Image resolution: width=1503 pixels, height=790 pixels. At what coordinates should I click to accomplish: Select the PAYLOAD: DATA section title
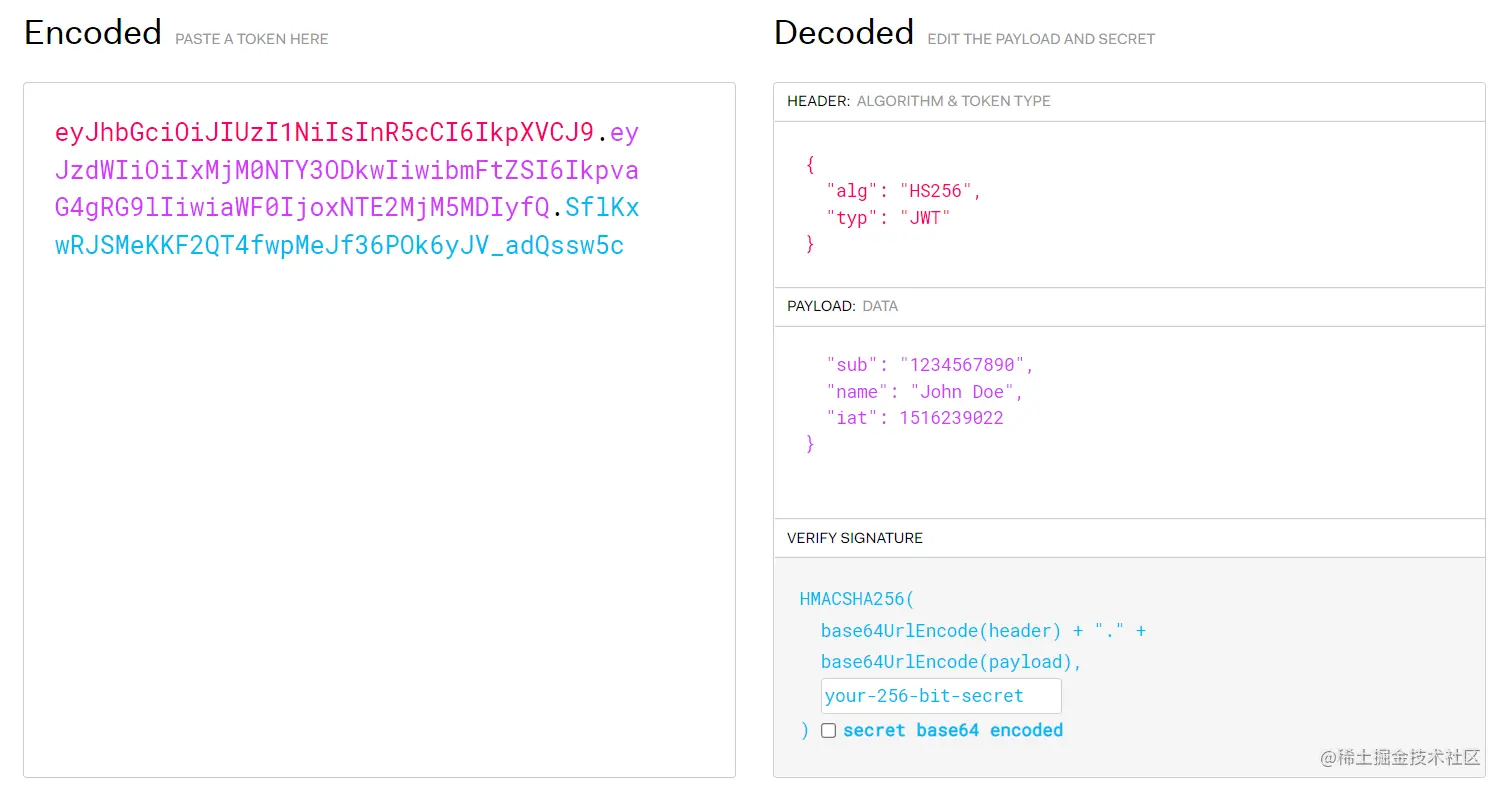coord(842,306)
